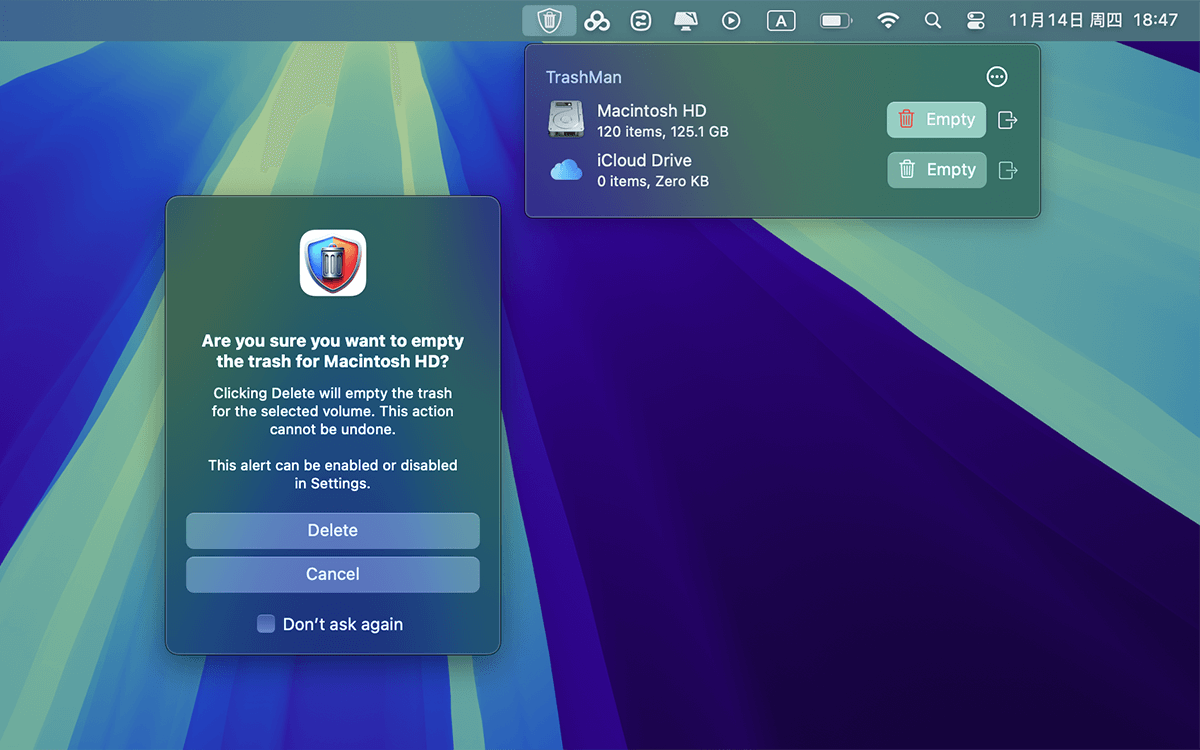This screenshot has height=750, width=1200.
Task: Open the Wi-Fi menu
Action: pyautogui.click(x=888, y=20)
